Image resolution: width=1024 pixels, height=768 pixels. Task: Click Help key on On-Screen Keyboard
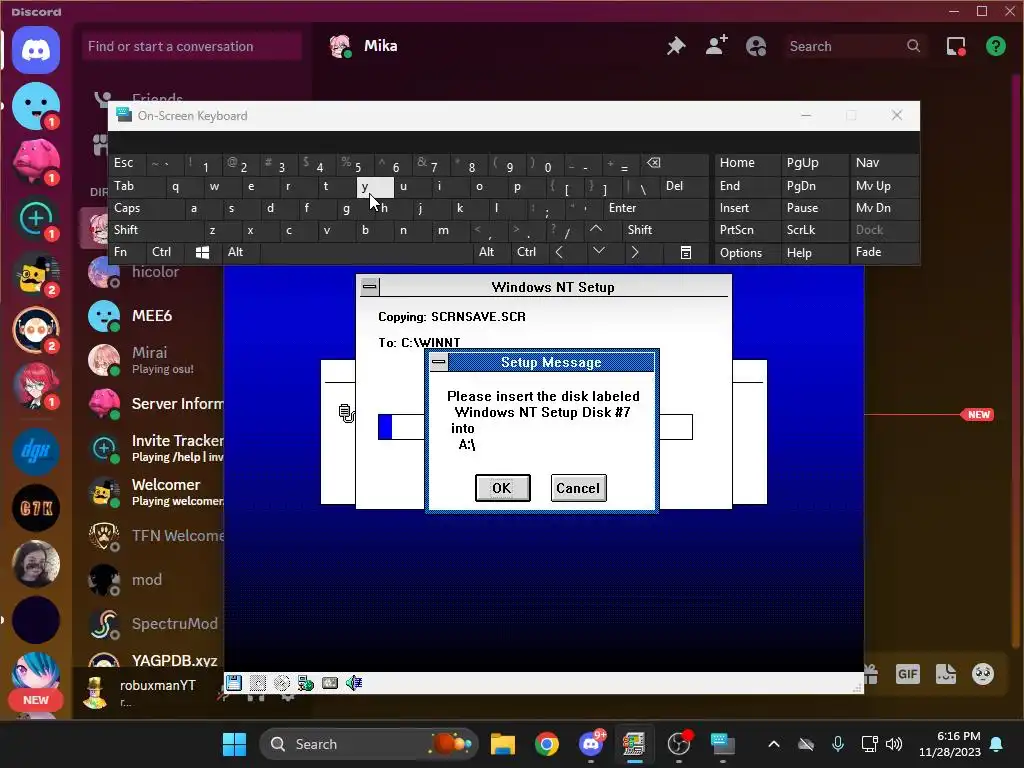[x=814, y=252]
